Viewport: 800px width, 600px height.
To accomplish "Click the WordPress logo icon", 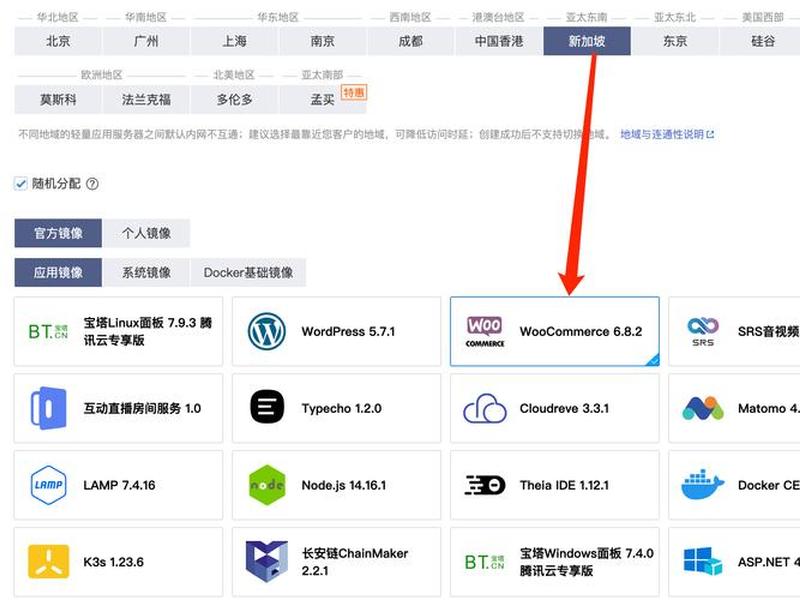I will coord(266,332).
